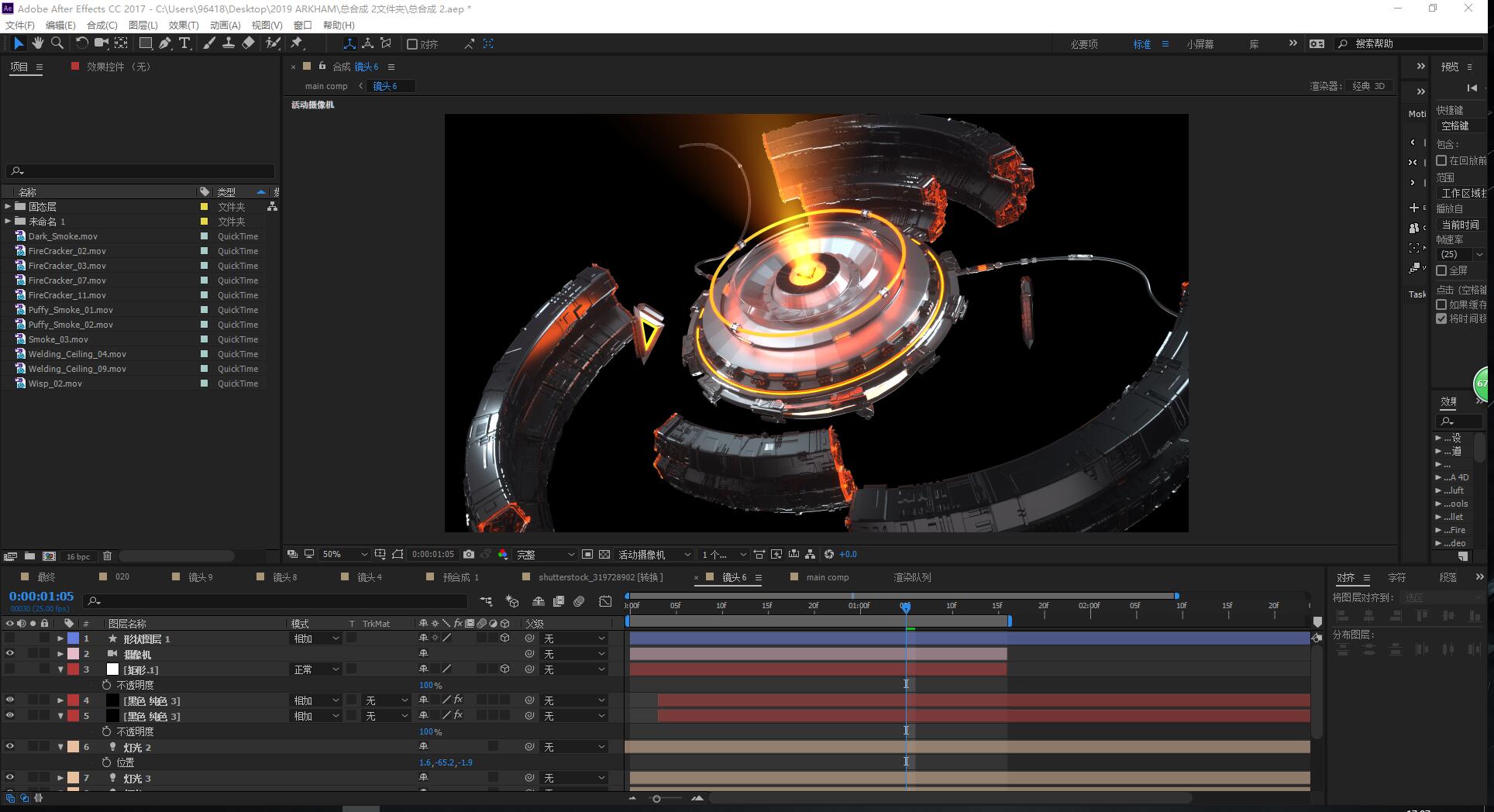Open blend mode dropdown for 形状图层 1
This screenshot has height=812, width=1494.
316,638
